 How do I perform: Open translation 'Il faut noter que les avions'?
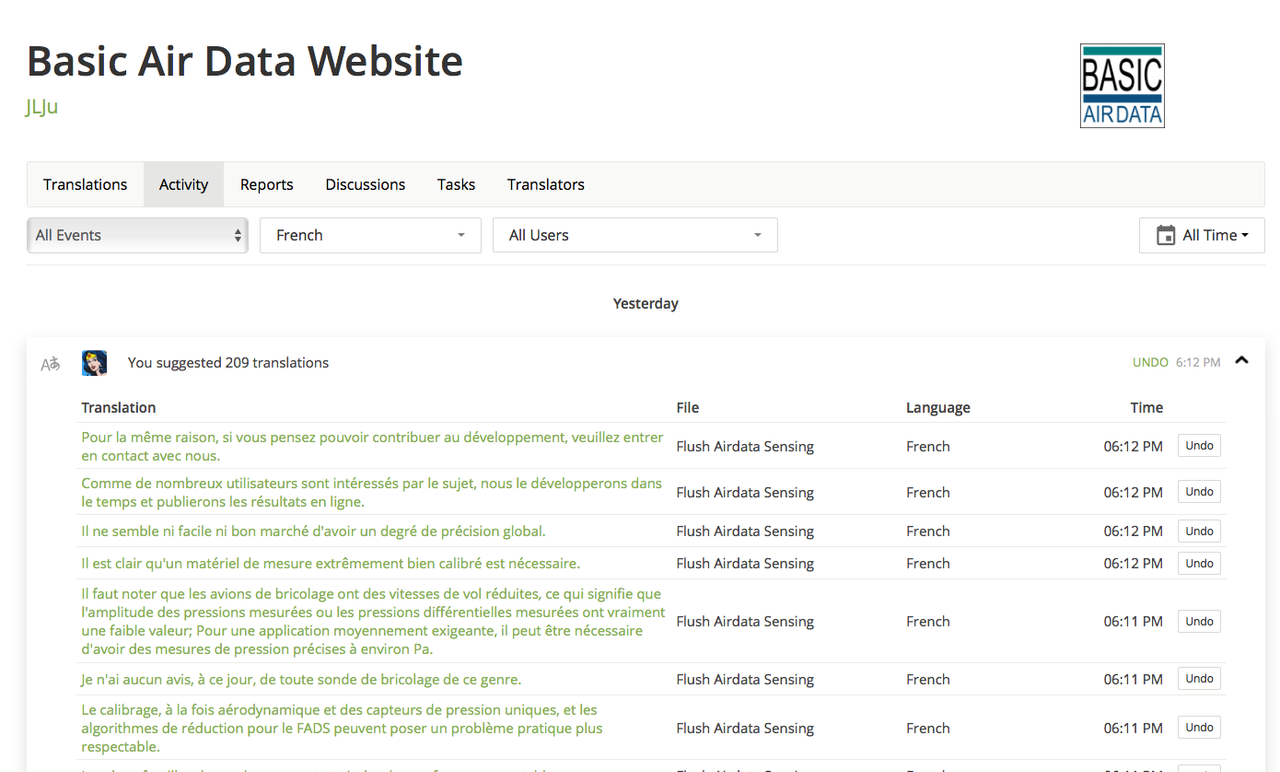[x=373, y=621]
